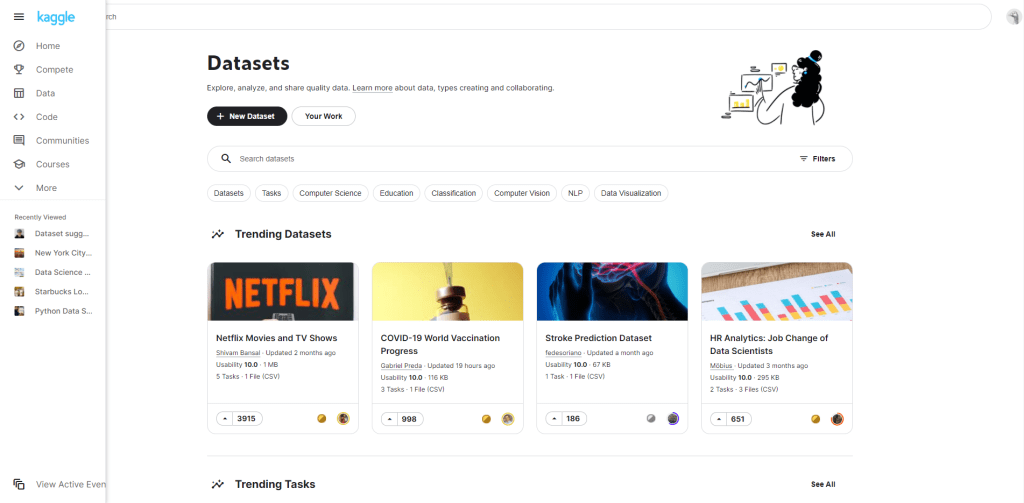1024x503 pixels.
Task: Select the Computer Science filter chip
Action: click(x=330, y=193)
